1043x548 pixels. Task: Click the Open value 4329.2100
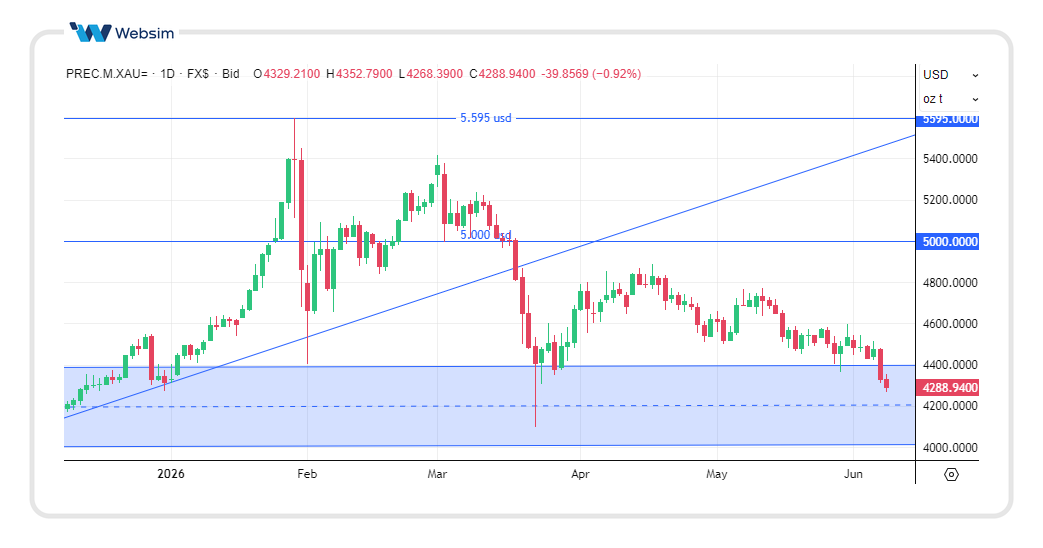291,74
